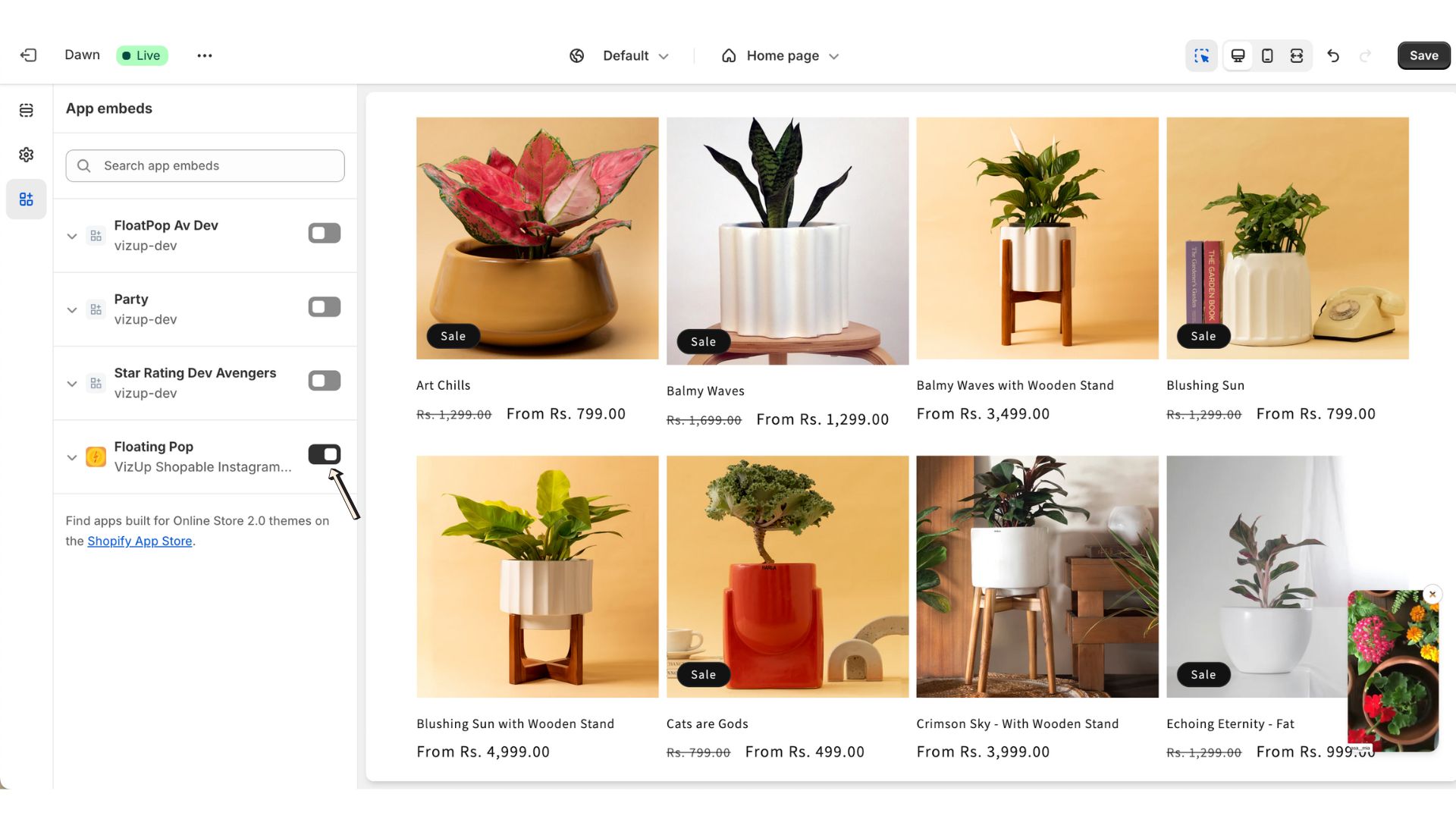Search app embeds input field
The width and height of the screenshot is (1456, 819).
[204, 165]
